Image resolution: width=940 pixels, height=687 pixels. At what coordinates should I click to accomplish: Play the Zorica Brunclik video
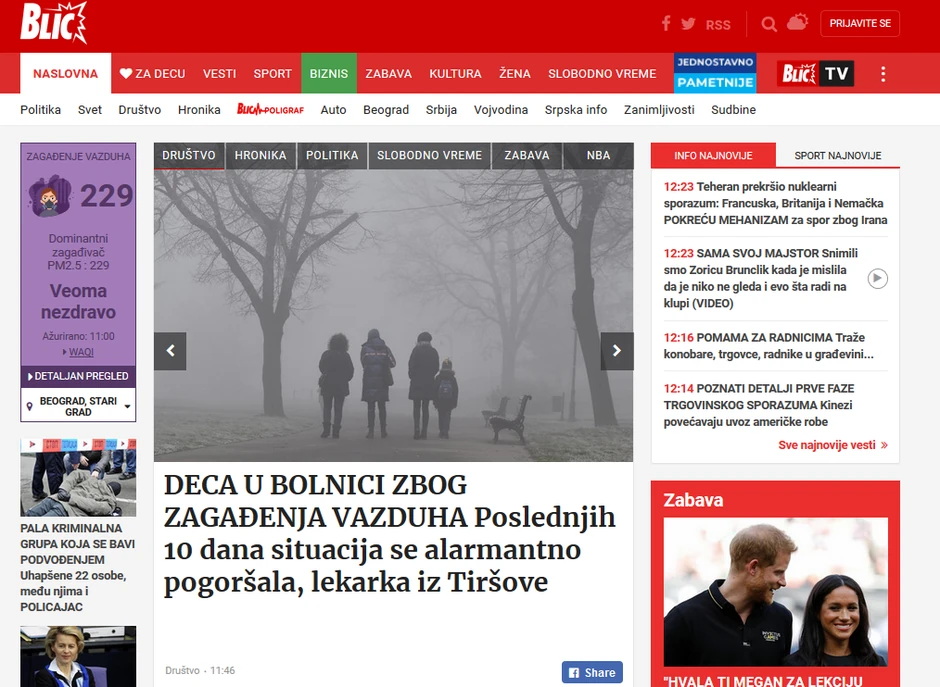pyautogui.click(x=878, y=279)
